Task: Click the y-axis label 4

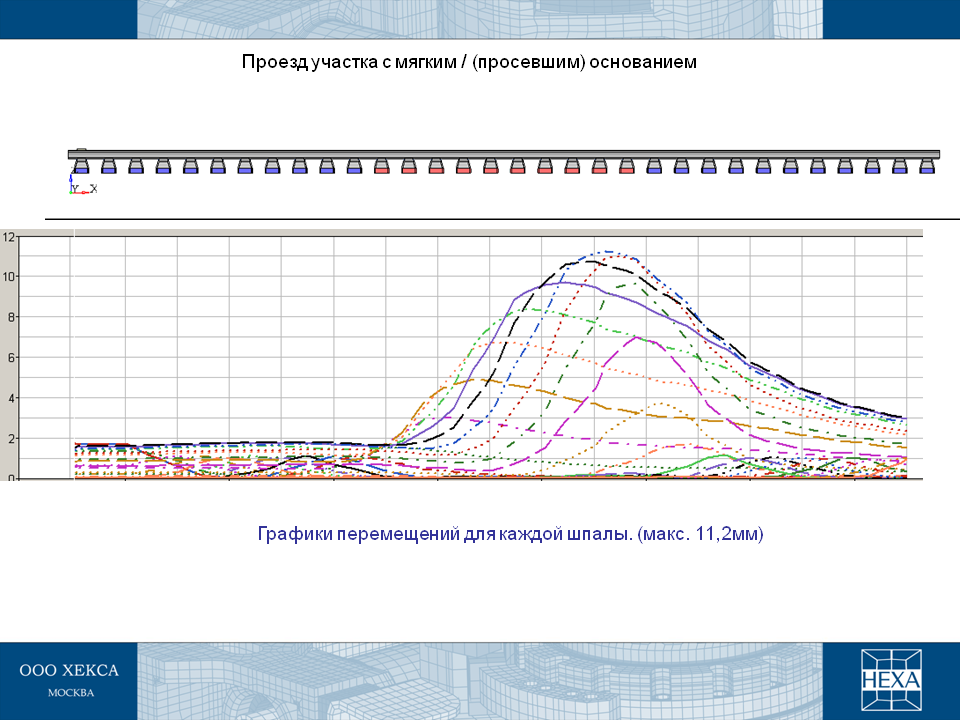Action: pyautogui.click(x=10, y=398)
